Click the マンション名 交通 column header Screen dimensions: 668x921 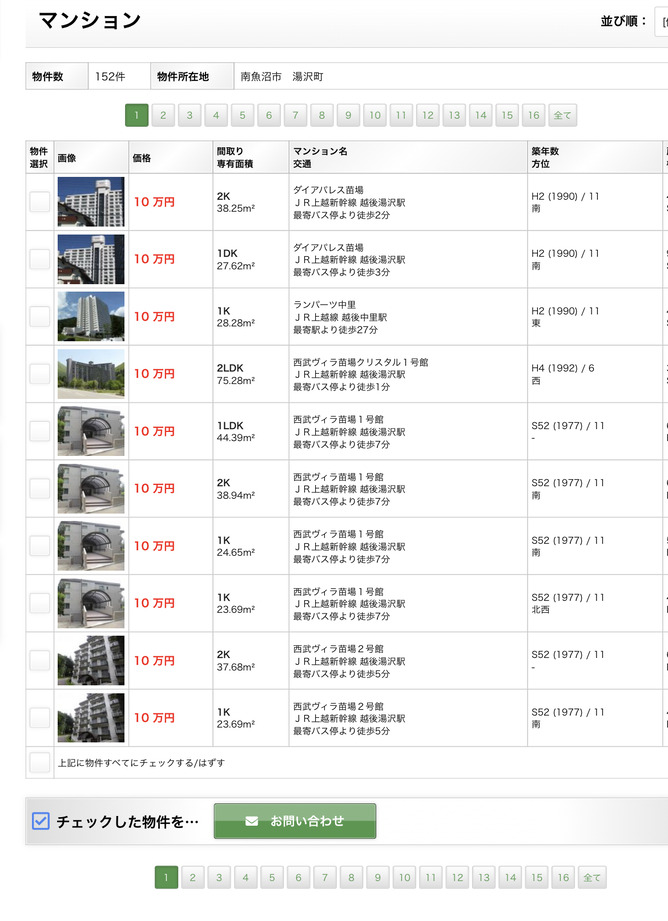(x=408, y=157)
